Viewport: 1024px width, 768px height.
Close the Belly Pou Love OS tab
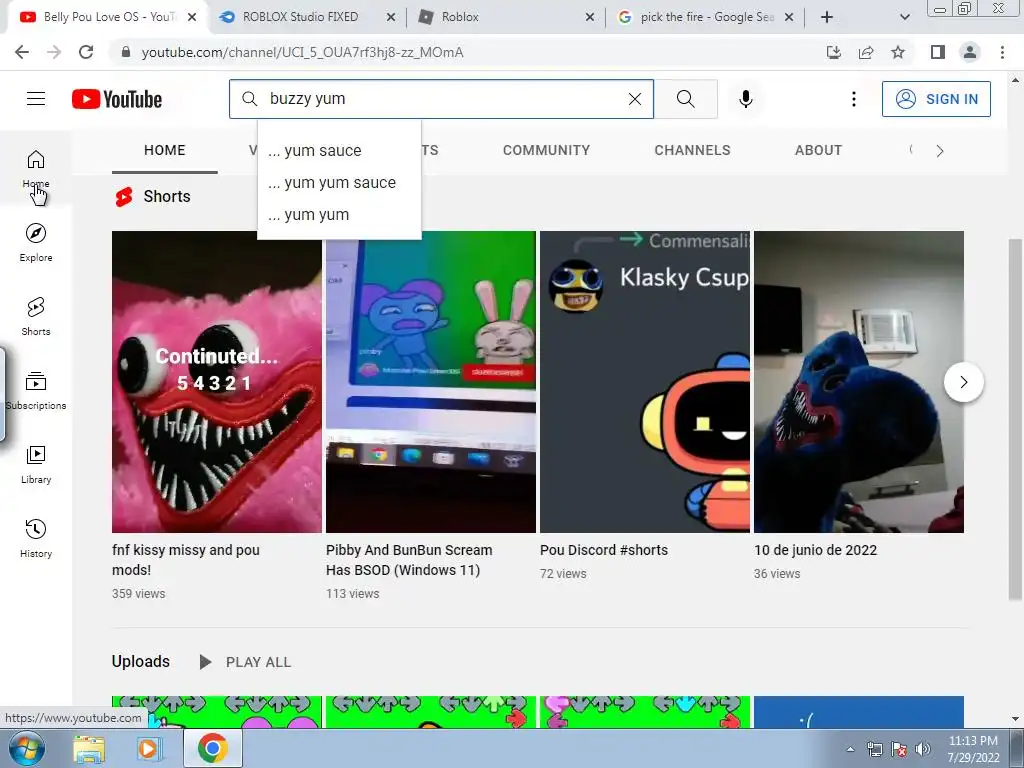point(192,17)
